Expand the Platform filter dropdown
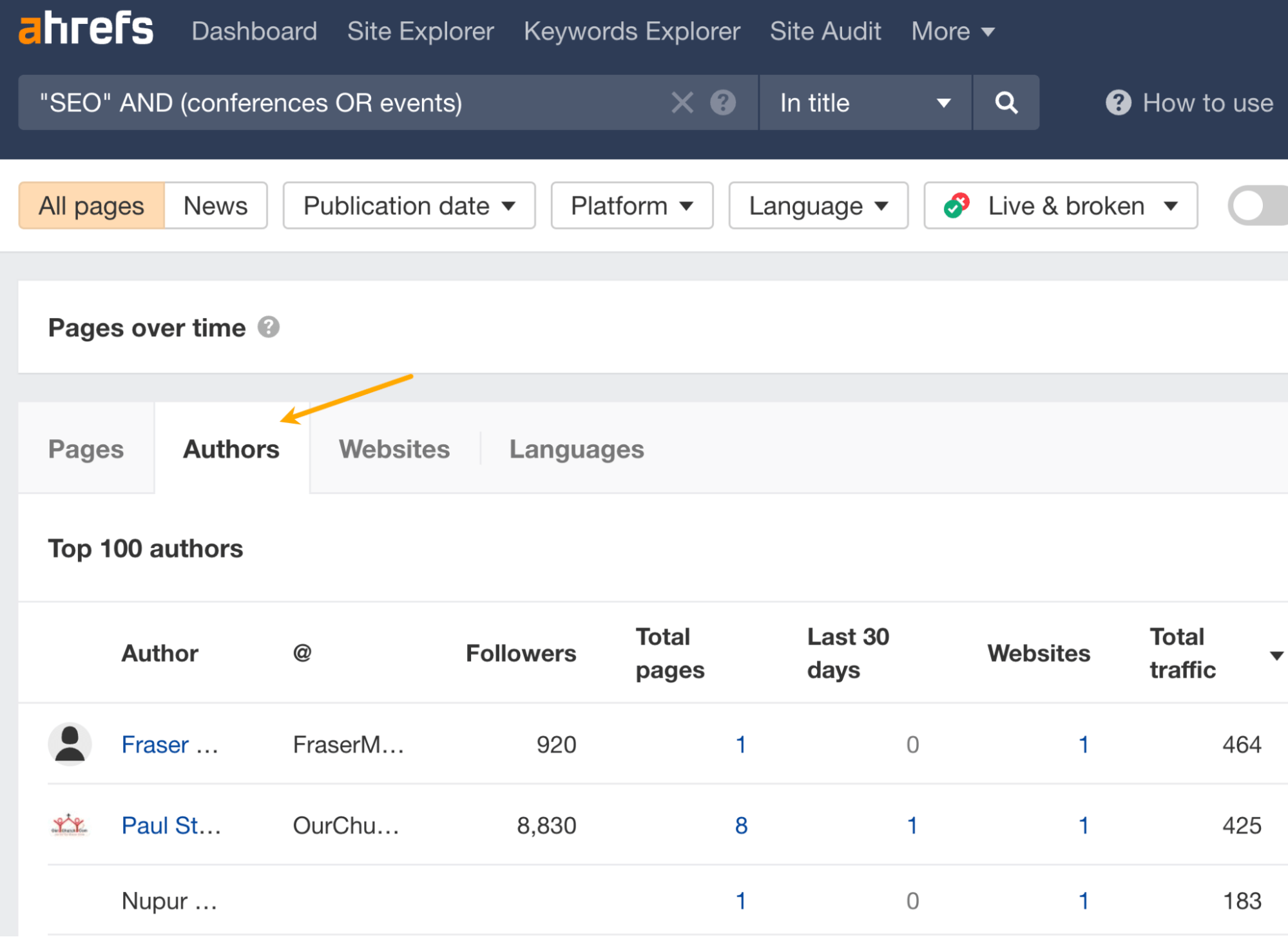Screen dimensions: 1288x937 pos(631,205)
